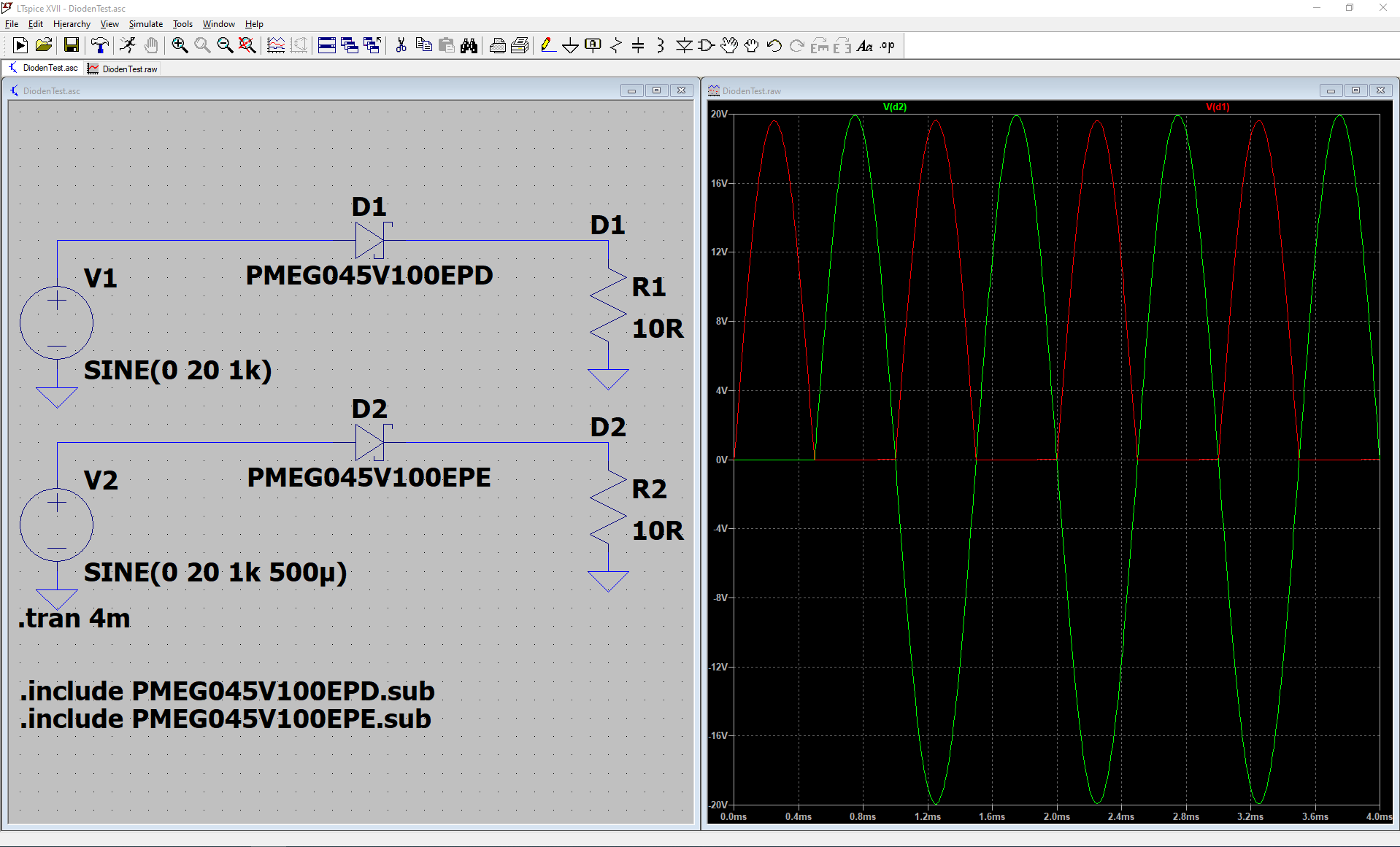Screen dimensions: 1400x847
Task: Open the Simulate menu
Action: tap(145, 23)
